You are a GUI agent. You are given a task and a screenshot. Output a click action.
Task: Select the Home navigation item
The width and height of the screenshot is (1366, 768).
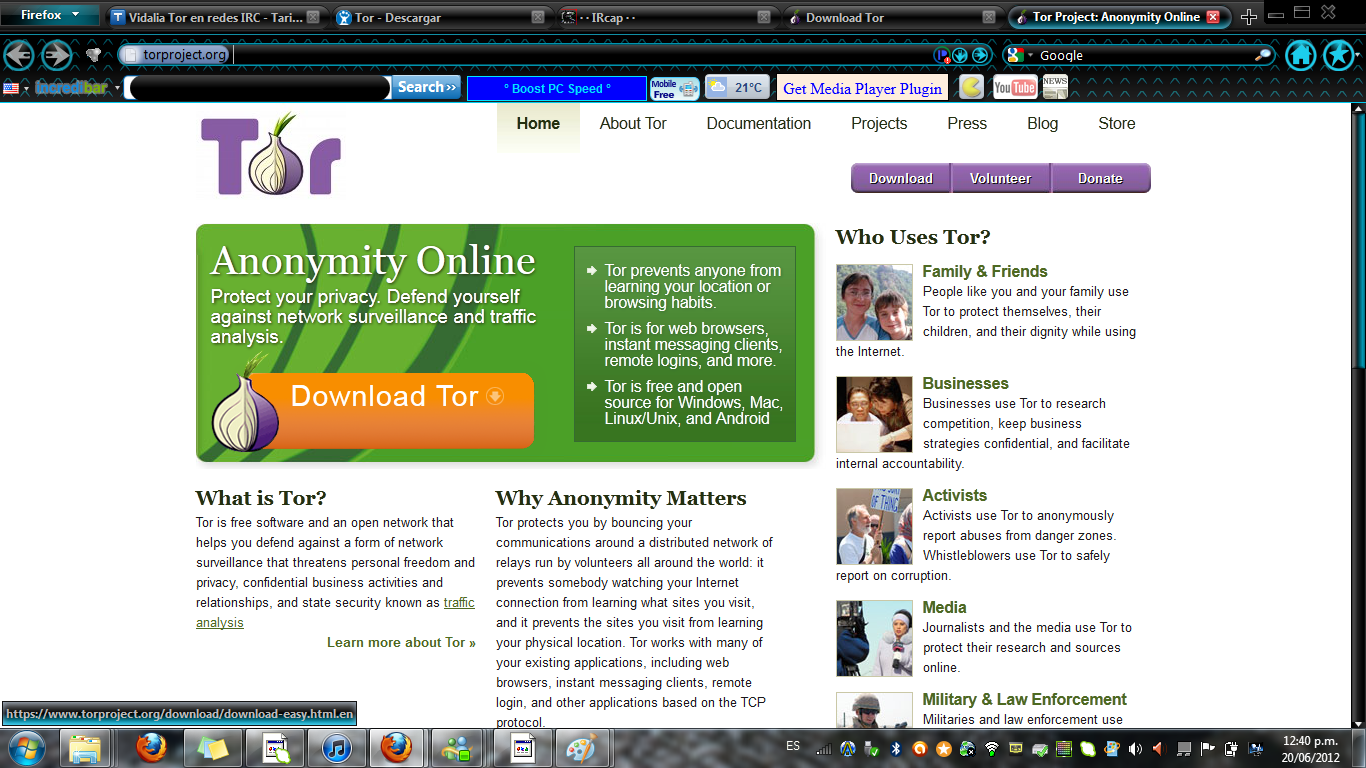[538, 124]
